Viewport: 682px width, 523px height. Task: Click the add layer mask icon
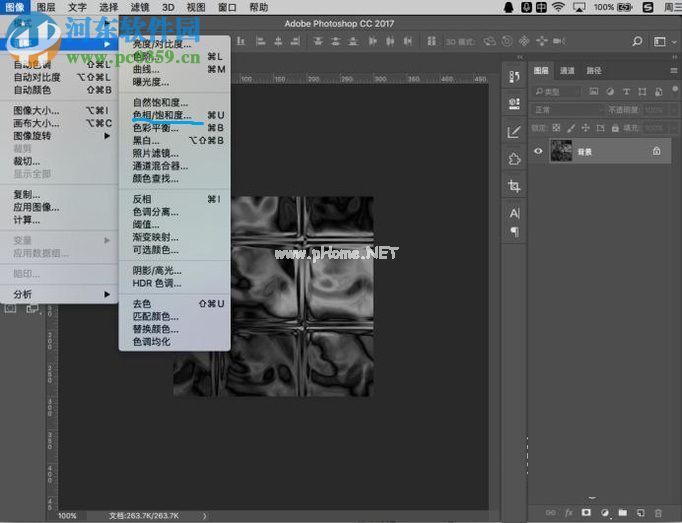586,512
